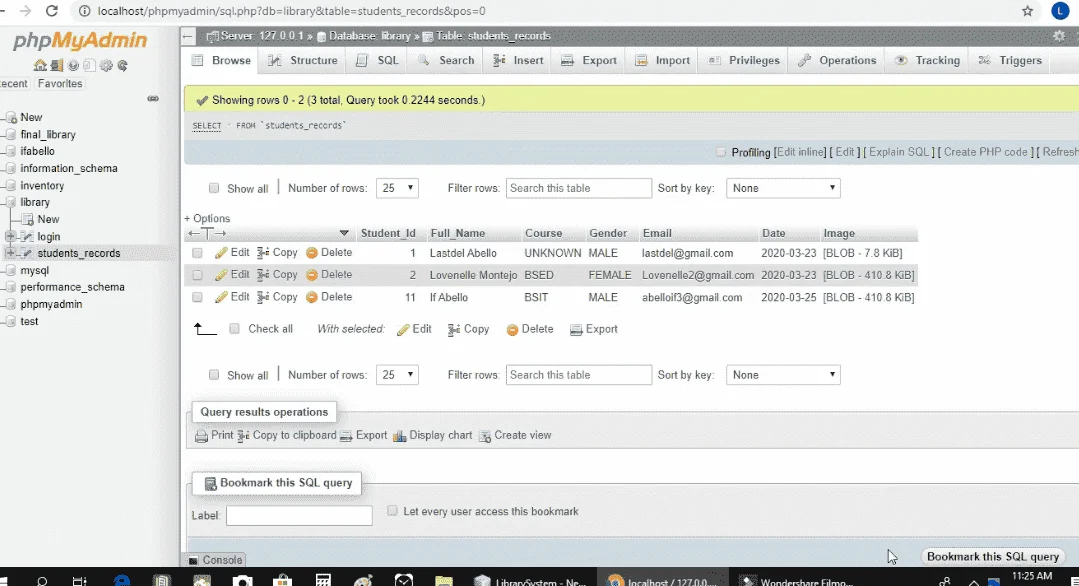The height and width of the screenshot is (586, 1079).
Task: Enable lower Show all checkbox
Action: point(214,375)
